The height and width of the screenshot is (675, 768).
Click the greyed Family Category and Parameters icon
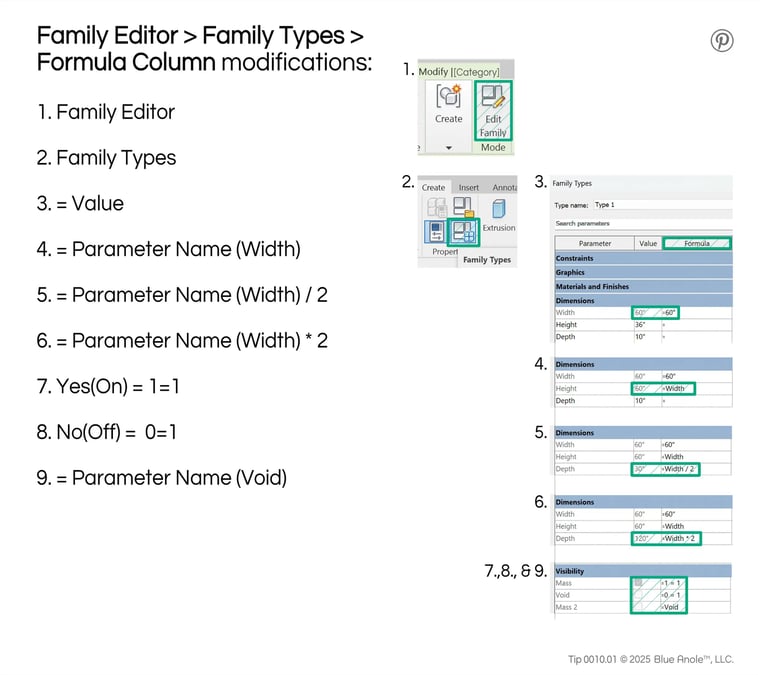(x=436, y=207)
